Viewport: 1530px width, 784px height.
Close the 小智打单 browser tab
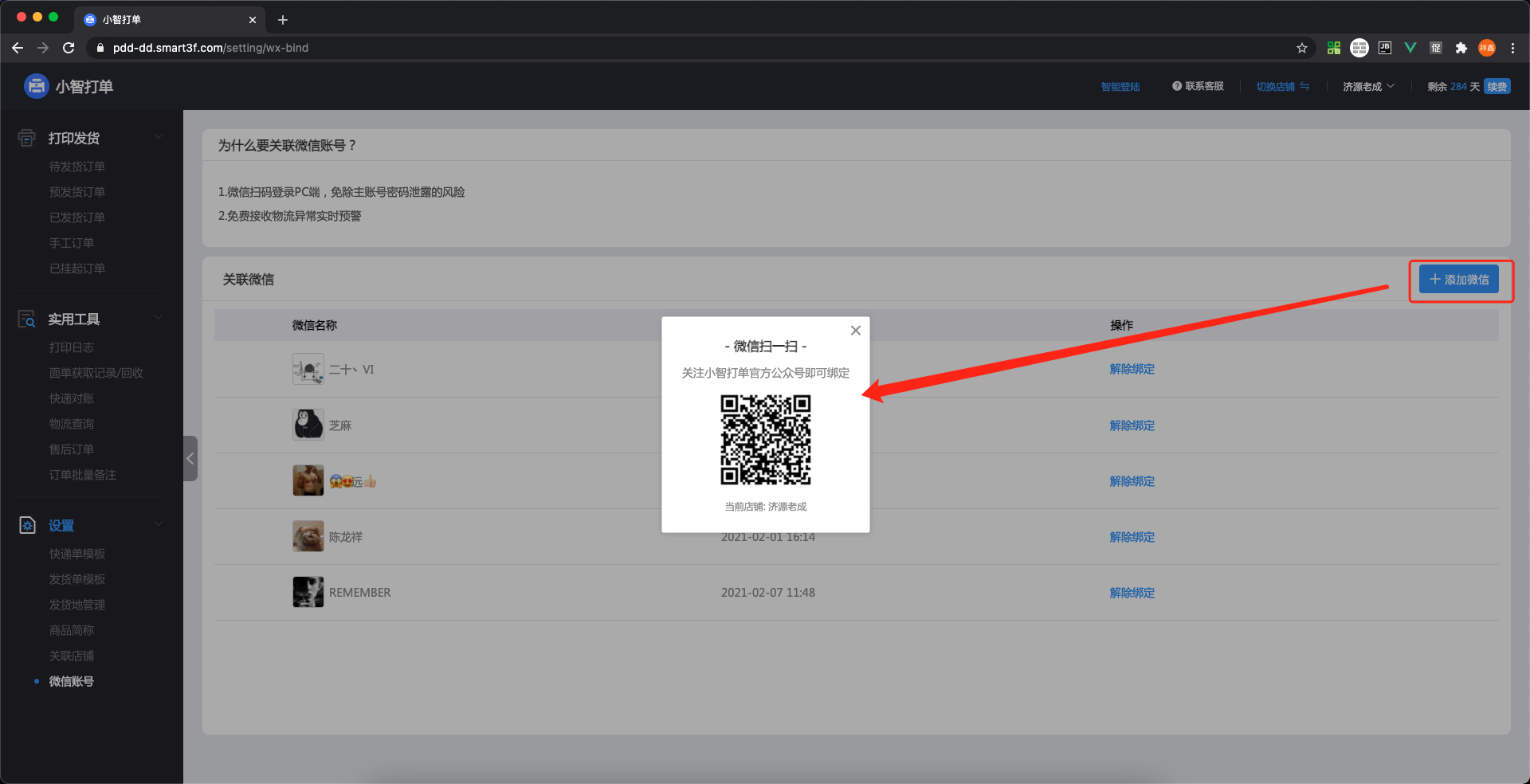coord(253,20)
